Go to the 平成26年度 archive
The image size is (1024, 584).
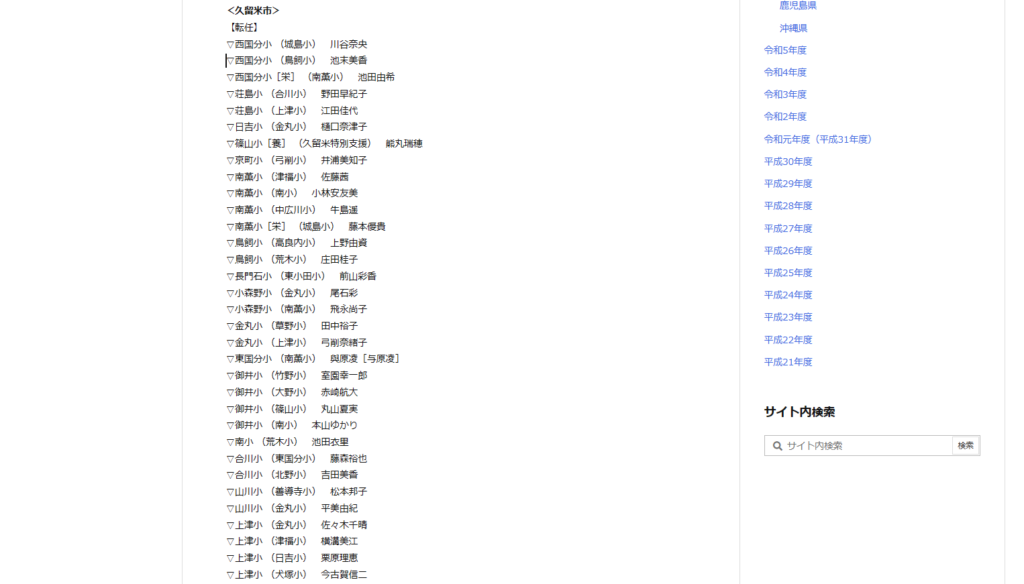(788, 250)
